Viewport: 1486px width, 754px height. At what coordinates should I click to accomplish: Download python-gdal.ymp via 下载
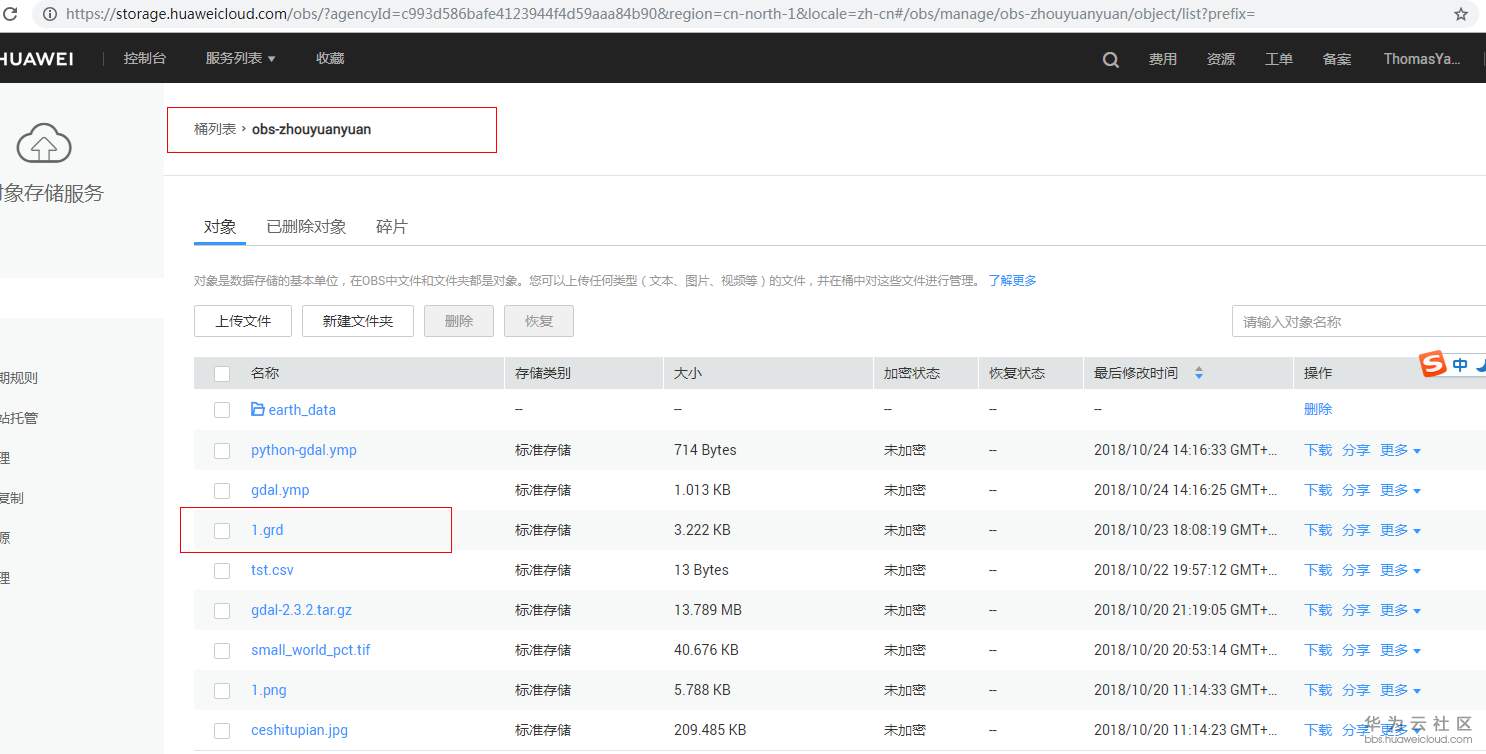(1318, 450)
